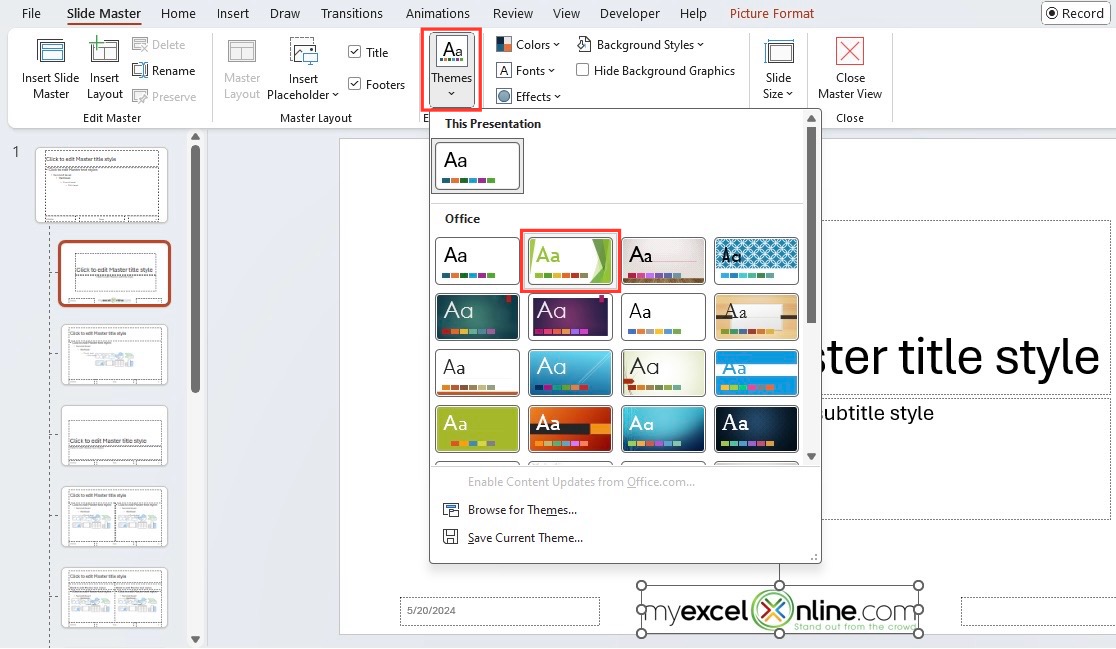1116x649 pixels.
Task: Expand the Background Styles dropdown arrow
Action: click(700, 45)
